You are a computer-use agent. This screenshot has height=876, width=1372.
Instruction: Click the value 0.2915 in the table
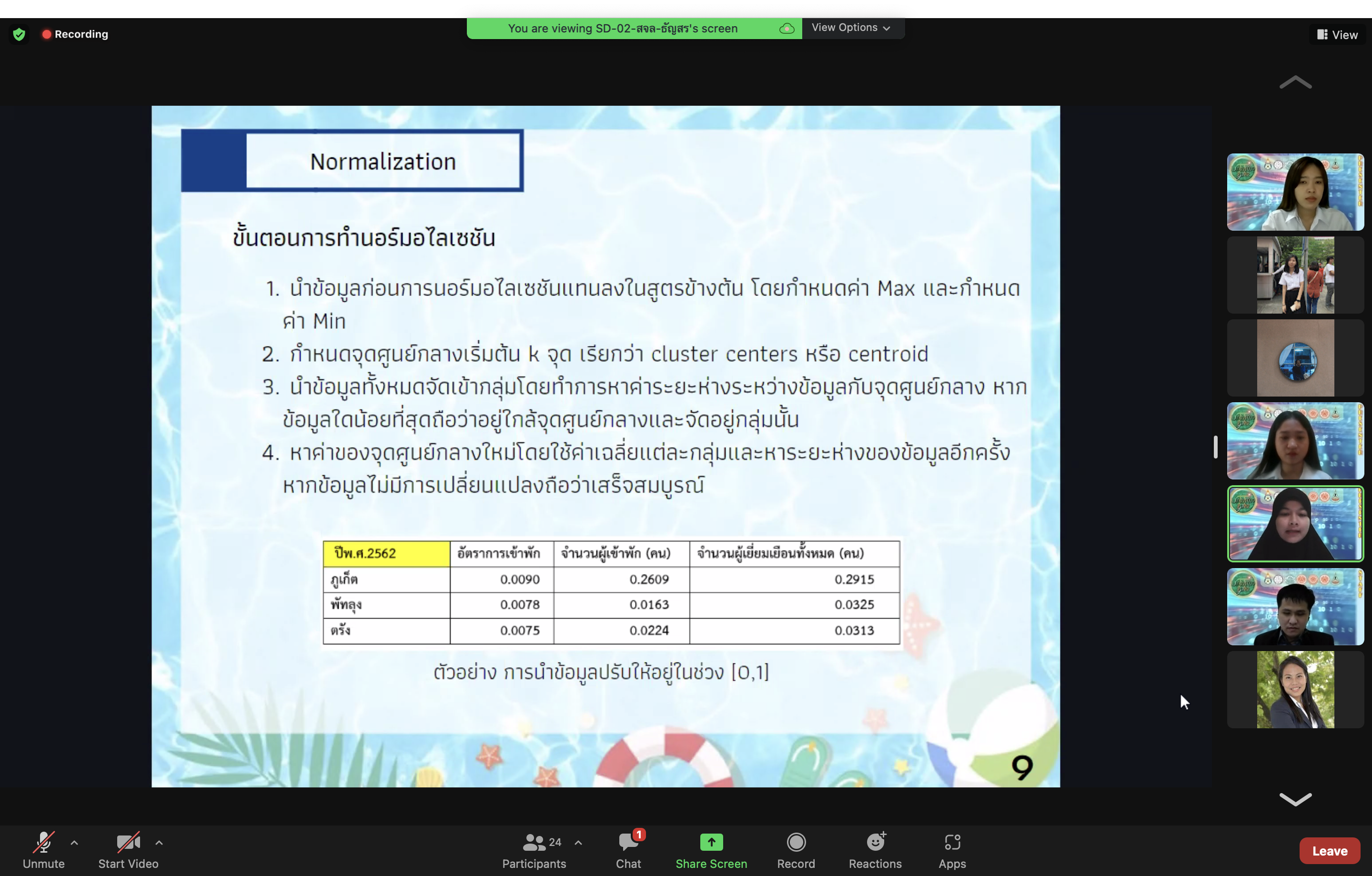854,580
